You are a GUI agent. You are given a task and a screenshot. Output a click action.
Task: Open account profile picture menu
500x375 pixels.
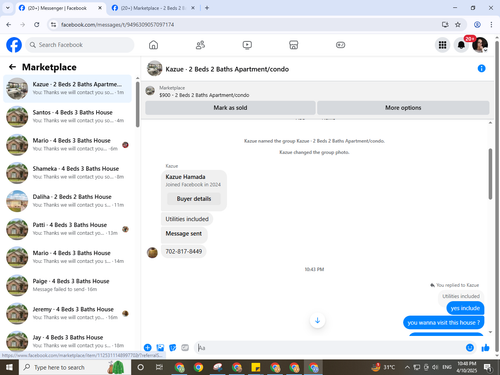[480, 45]
